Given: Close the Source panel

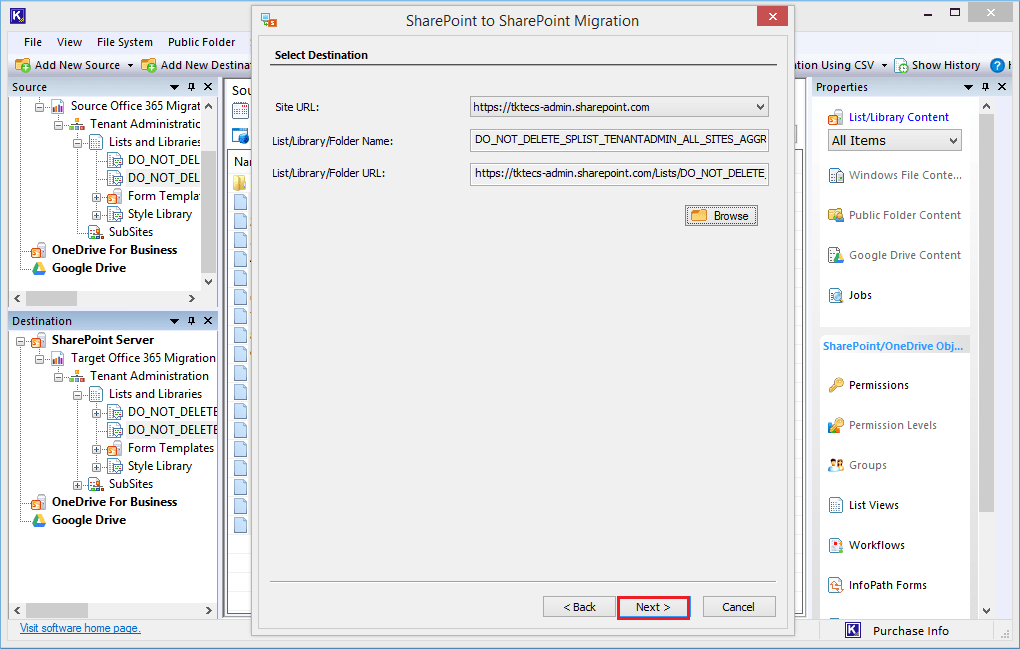Looking at the screenshot, I should pyautogui.click(x=208, y=86).
